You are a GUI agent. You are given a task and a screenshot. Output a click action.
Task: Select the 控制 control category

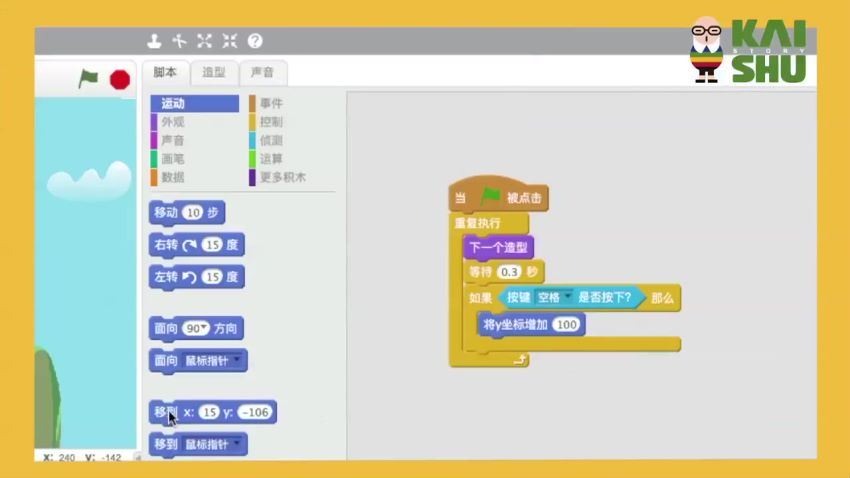pos(272,122)
